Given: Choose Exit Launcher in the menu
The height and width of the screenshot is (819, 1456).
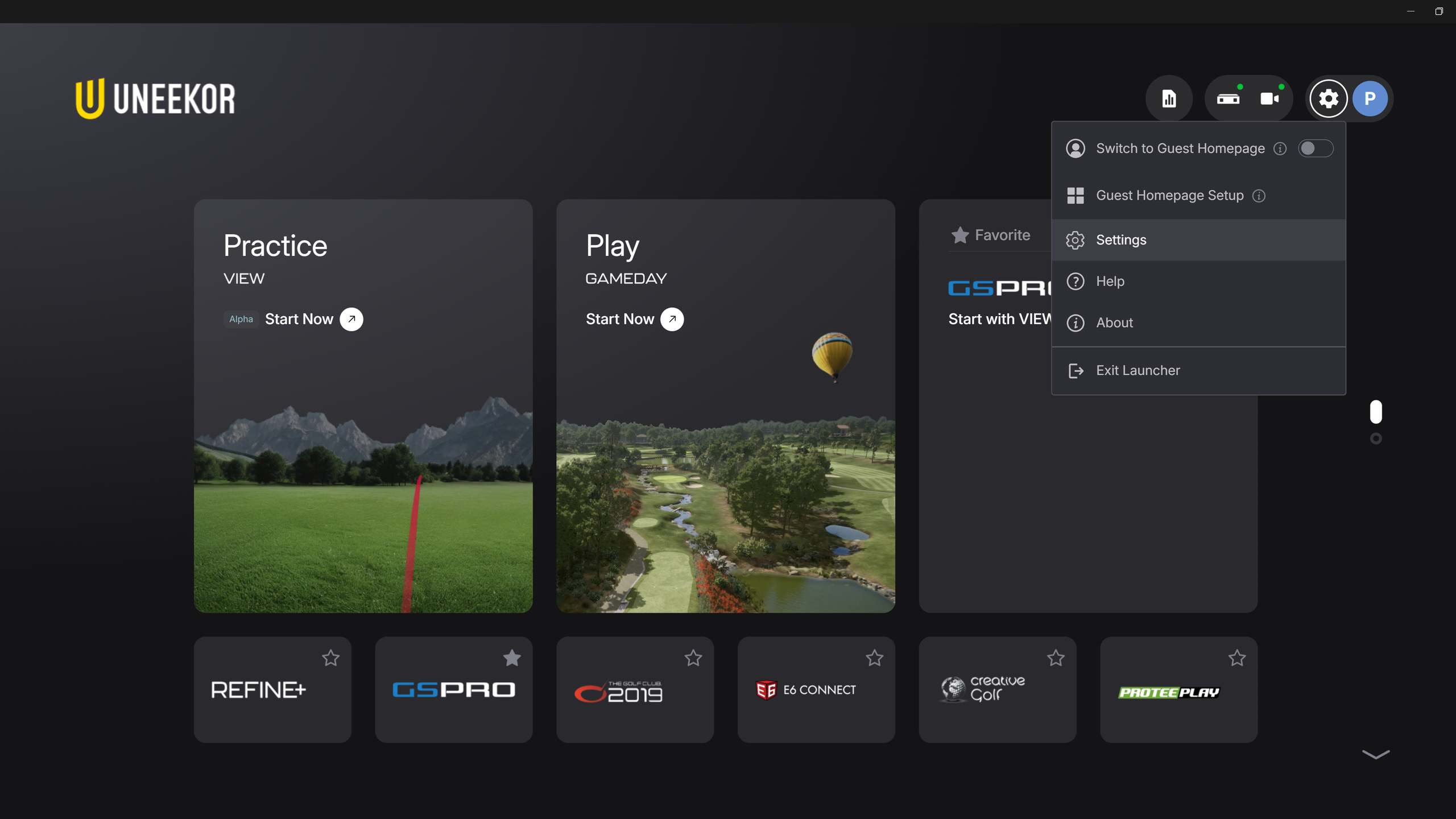Looking at the screenshot, I should point(1198,371).
